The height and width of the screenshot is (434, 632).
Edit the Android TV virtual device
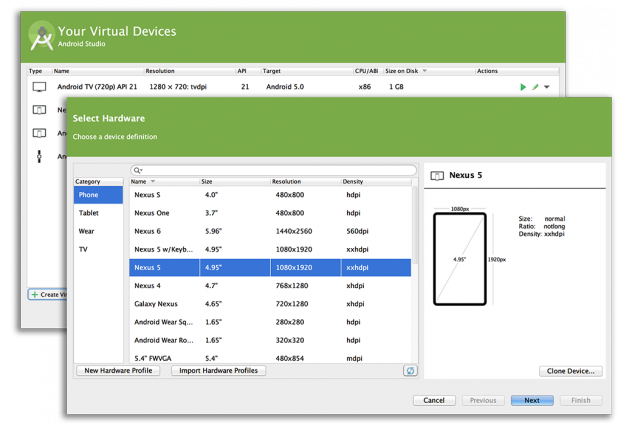[535, 87]
